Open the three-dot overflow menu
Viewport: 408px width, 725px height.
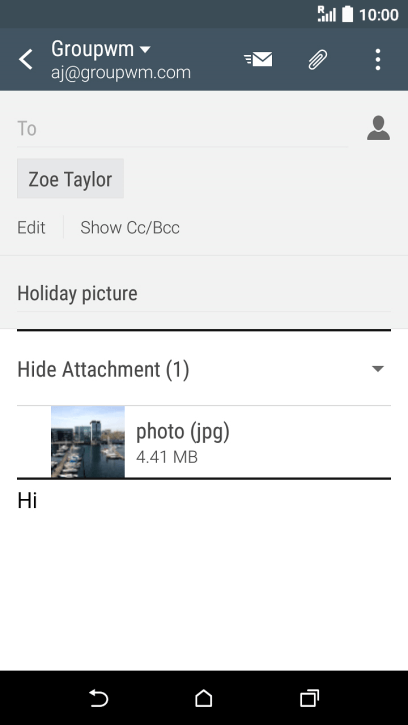378,60
